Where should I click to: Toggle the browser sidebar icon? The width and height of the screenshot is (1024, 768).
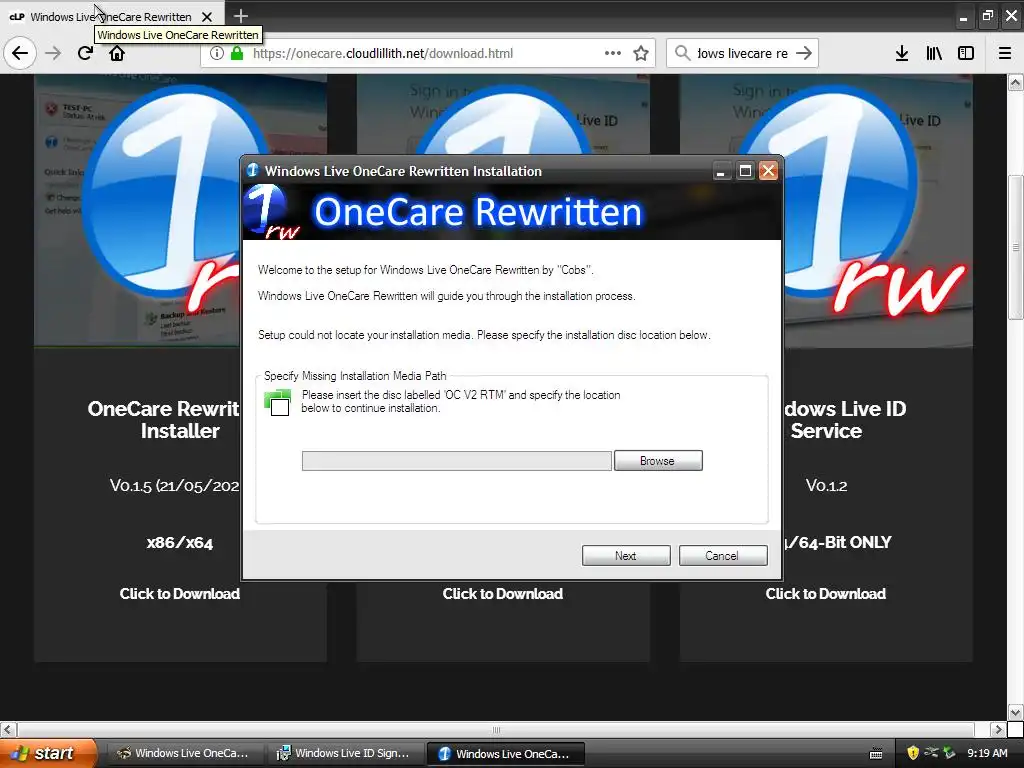[x=966, y=53]
